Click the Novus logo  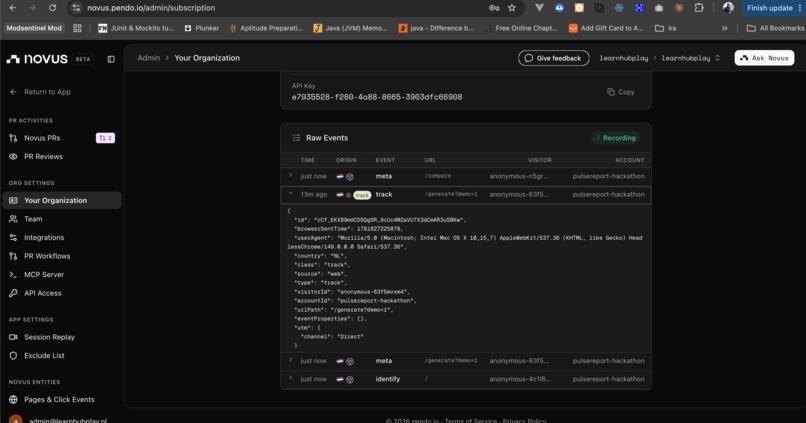[x=37, y=59]
